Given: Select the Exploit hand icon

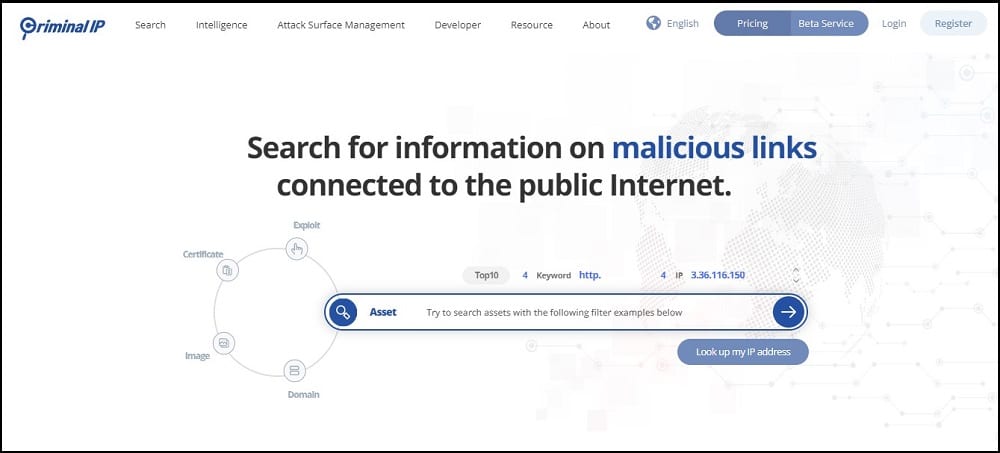Looking at the screenshot, I should (296, 248).
